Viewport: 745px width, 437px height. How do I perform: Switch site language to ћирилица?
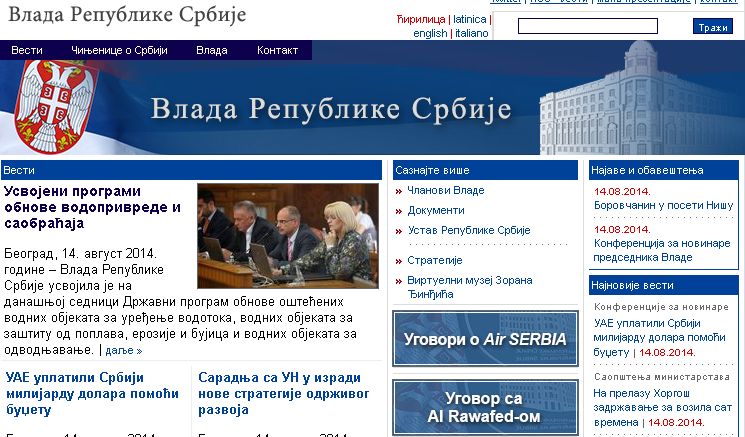(421, 19)
